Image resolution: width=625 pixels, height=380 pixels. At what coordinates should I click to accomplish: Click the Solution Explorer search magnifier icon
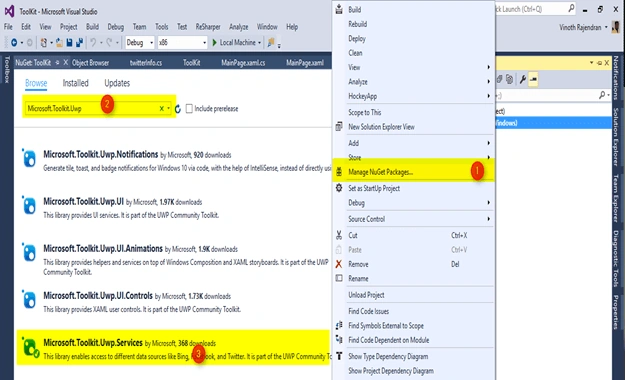[x=602, y=95]
